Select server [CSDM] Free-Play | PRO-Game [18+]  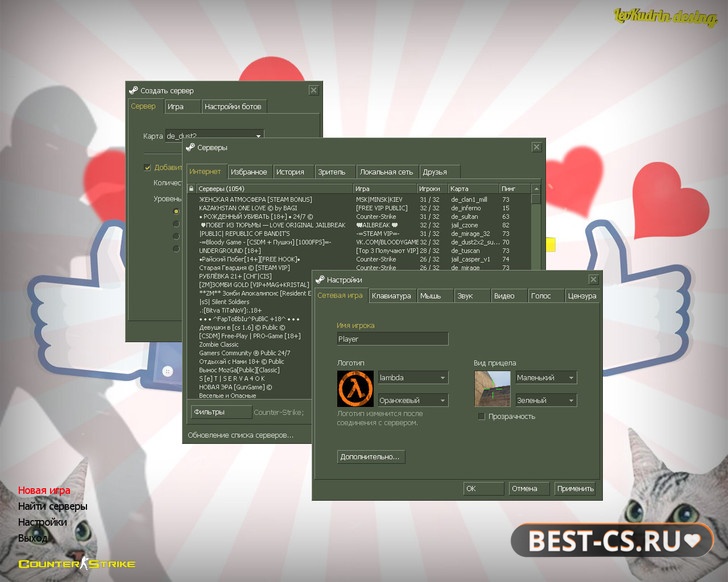[x=250, y=336]
